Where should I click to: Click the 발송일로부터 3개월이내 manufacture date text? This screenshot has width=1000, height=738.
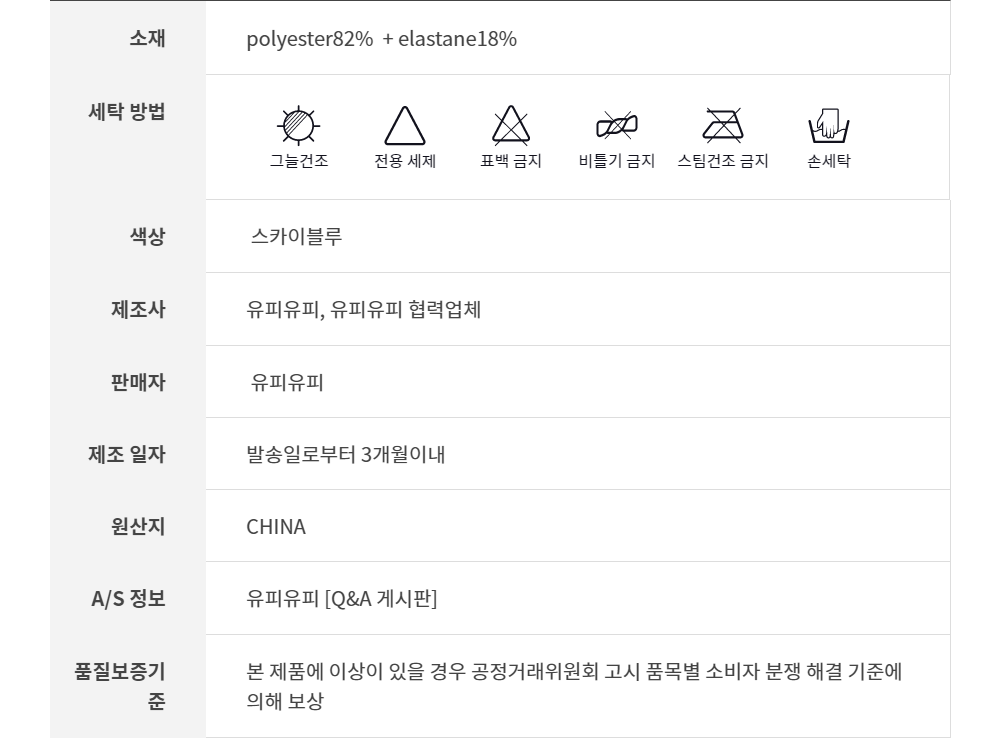coord(345,455)
